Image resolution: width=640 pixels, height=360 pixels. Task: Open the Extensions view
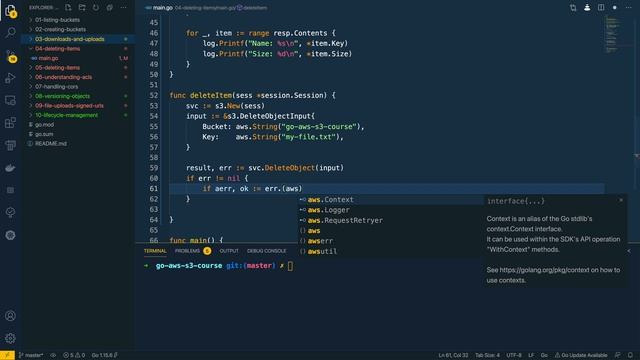coord(10,122)
